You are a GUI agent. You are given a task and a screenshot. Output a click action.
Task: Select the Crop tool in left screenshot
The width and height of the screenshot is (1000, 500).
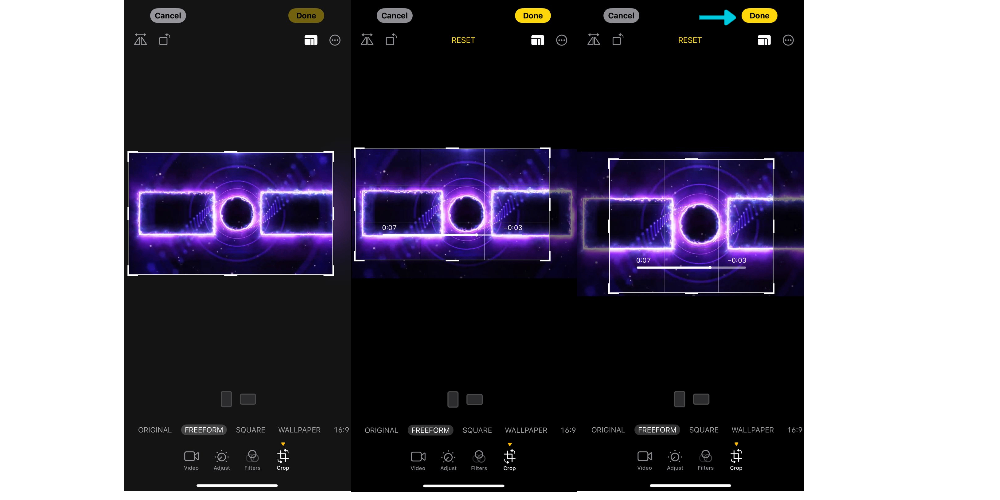tap(283, 460)
